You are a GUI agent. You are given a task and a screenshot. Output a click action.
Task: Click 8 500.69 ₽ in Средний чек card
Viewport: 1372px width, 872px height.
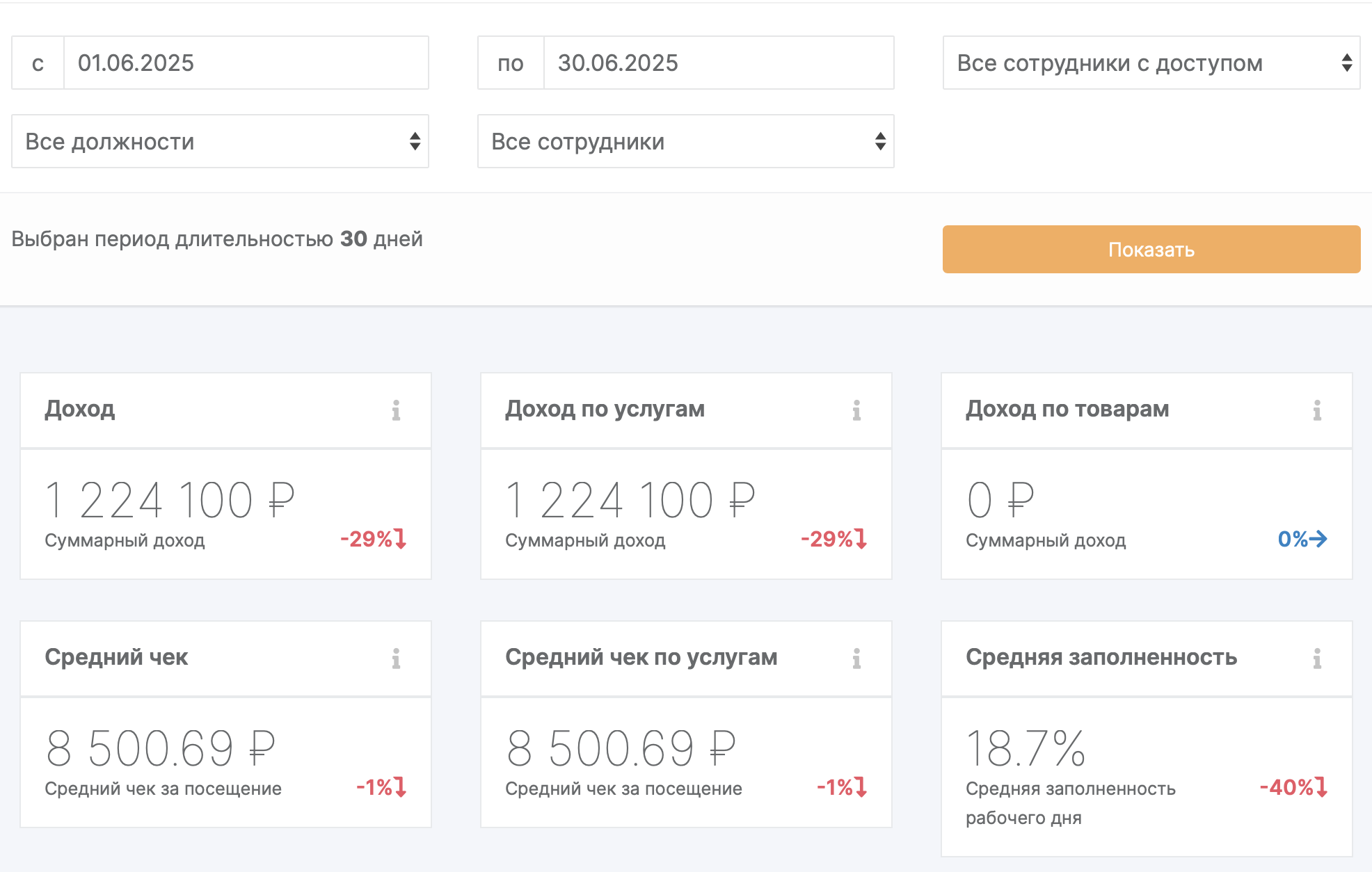pyautogui.click(x=160, y=748)
